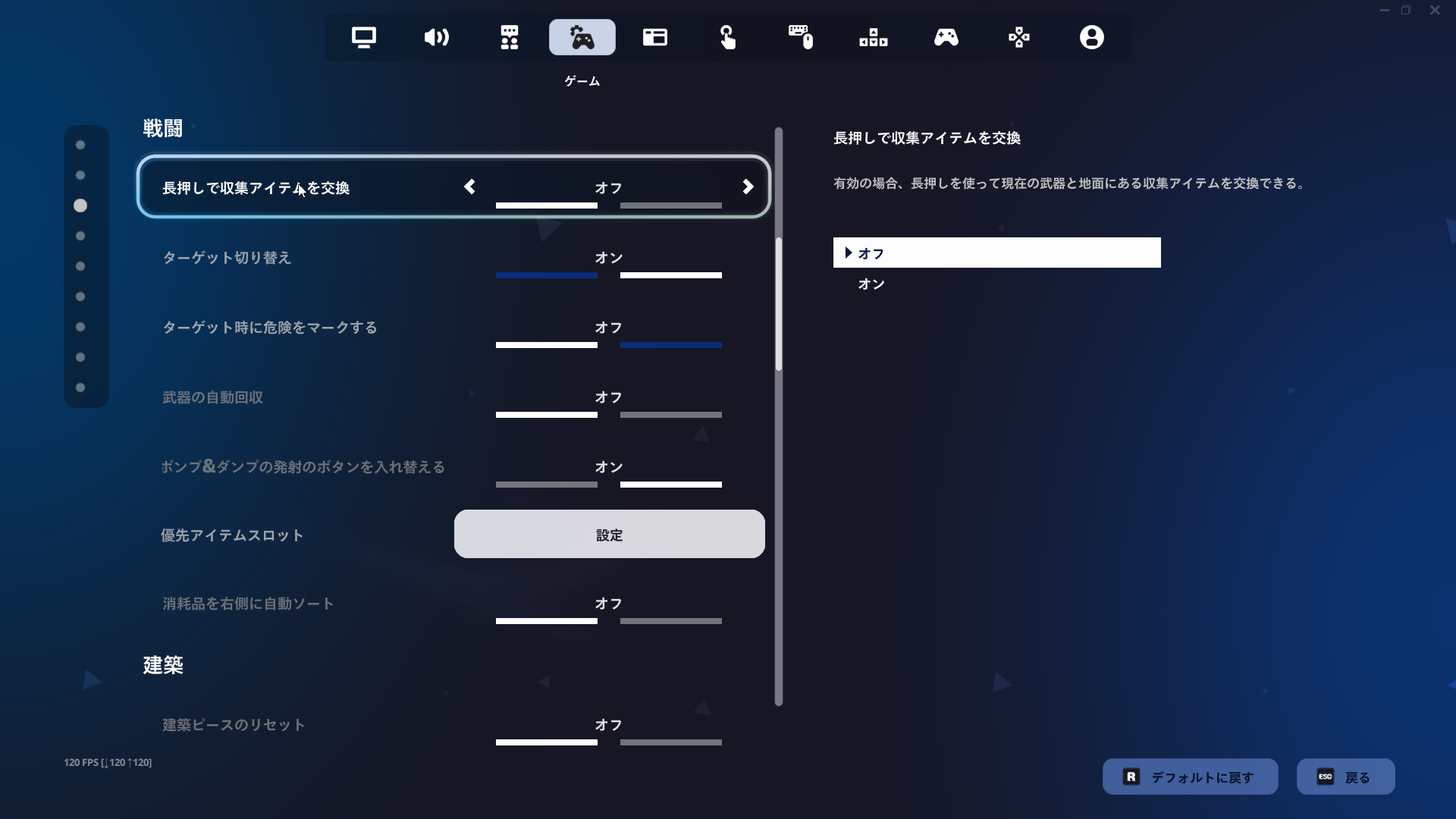Image resolution: width=1456 pixels, height=819 pixels.
Task: Toggle ターゲット切り替え setting
Action: 608,259
